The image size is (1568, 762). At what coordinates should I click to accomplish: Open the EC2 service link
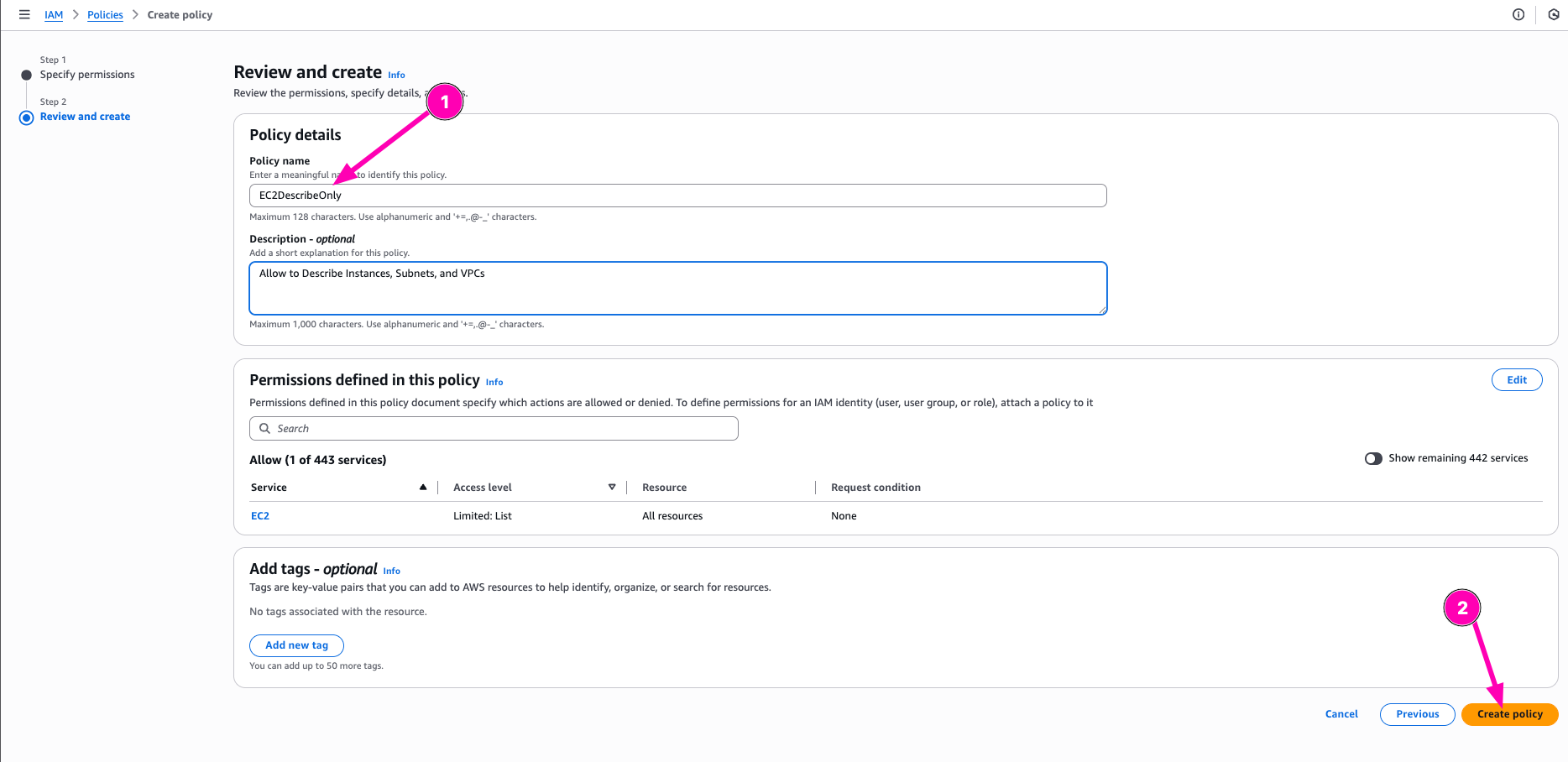(260, 516)
